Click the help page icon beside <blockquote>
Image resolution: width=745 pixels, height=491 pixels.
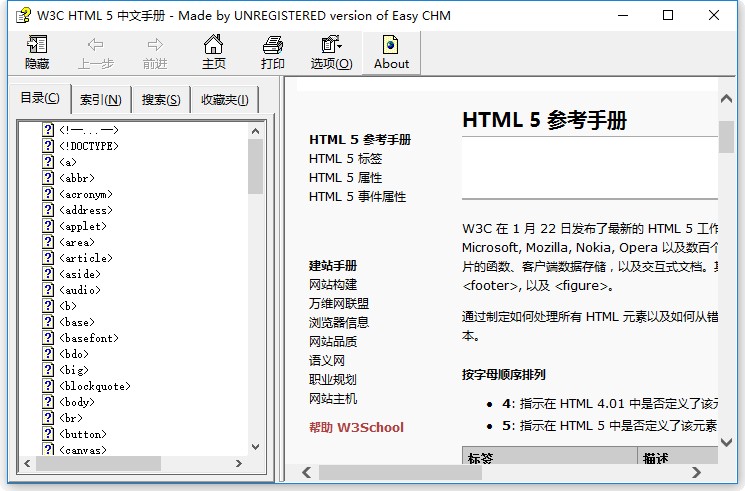48,385
